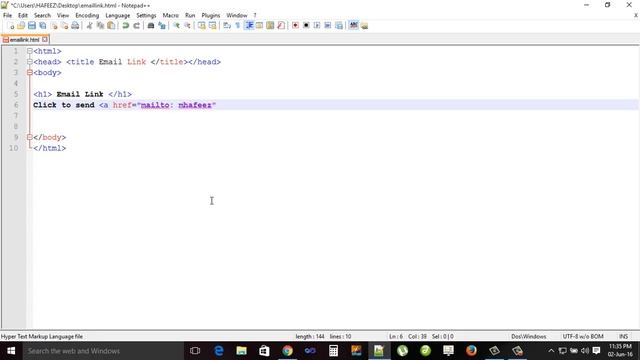Image resolution: width=640 pixels, height=360 pixels.
Task: Print the document using Print icon
Action: pyautogui.click(x=75, y=26)
